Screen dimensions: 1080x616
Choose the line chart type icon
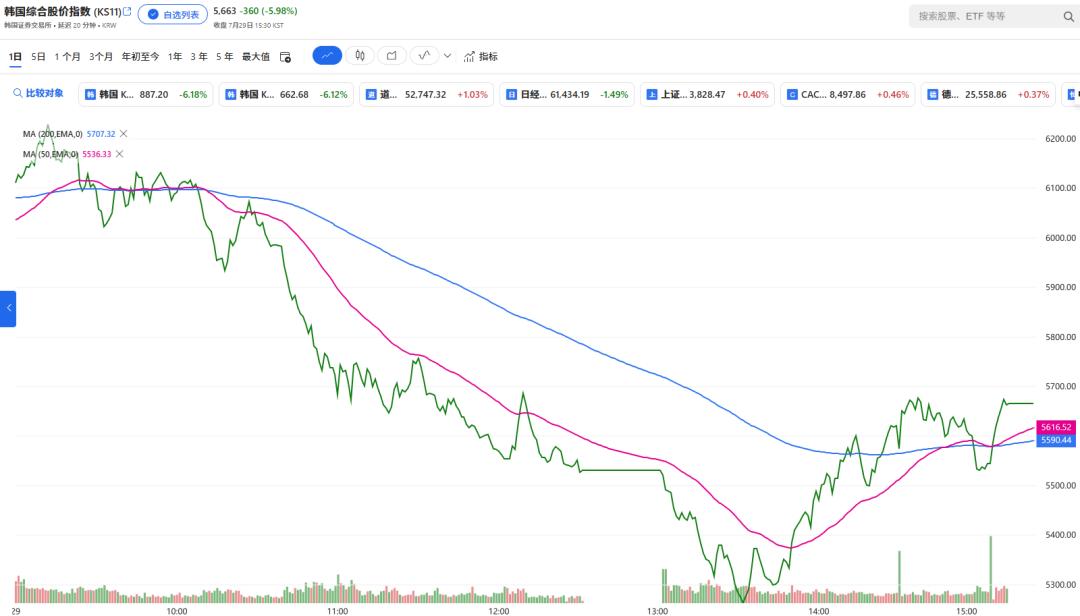click(327, 56)
